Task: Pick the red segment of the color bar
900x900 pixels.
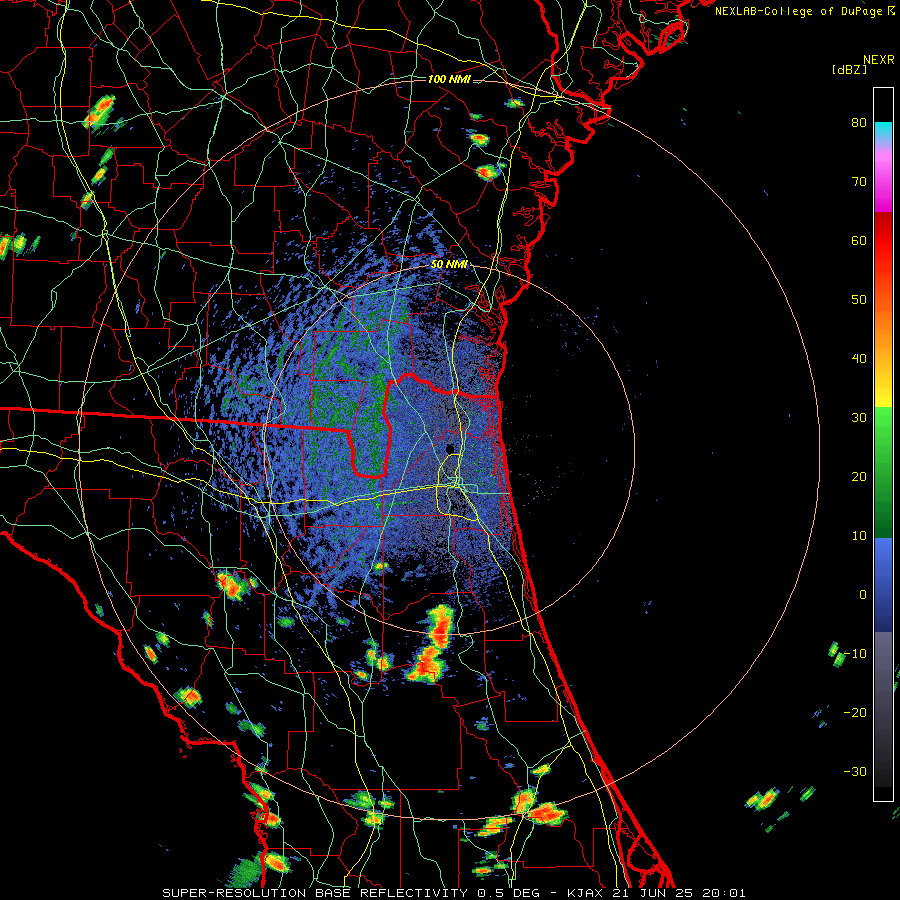Action: click(883, 241)
